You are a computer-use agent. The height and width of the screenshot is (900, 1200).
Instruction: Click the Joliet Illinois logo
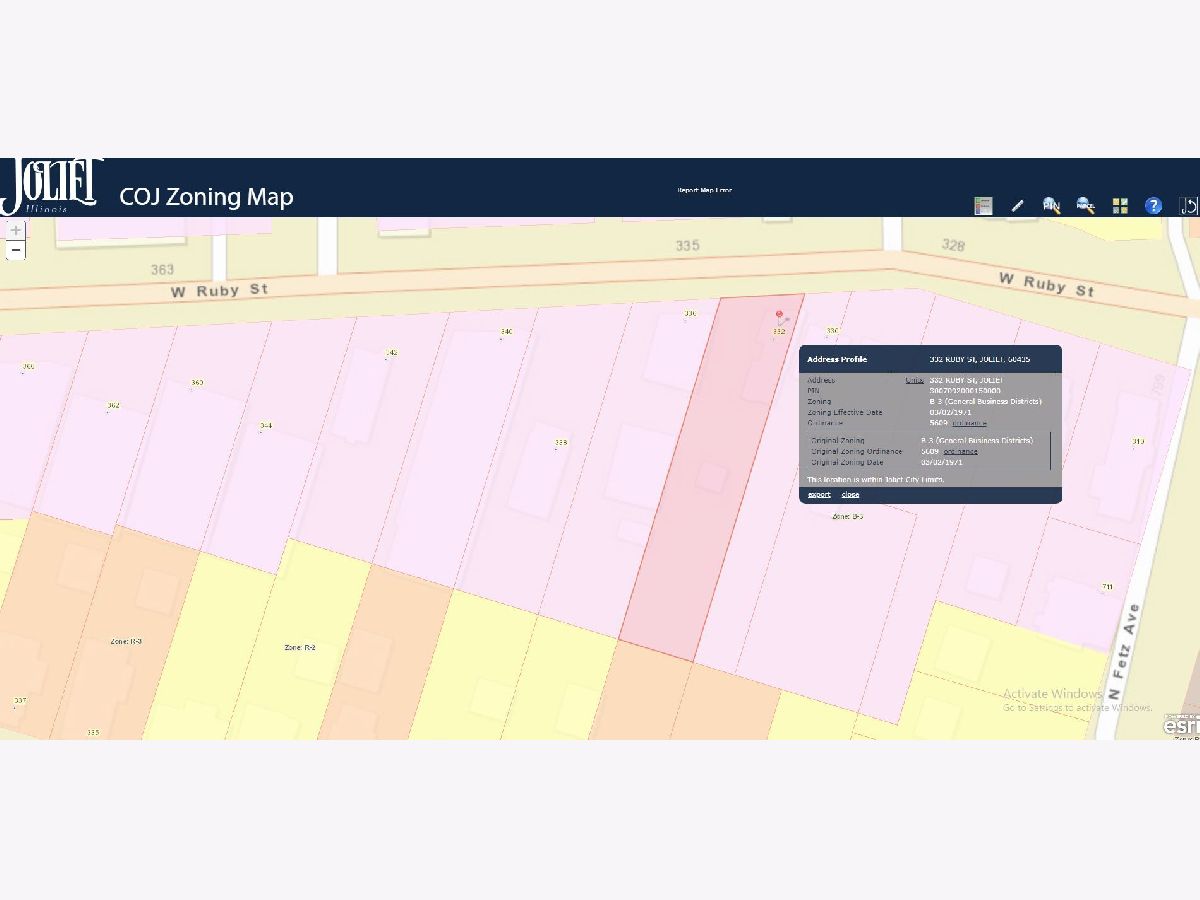(x=52, y=187)
